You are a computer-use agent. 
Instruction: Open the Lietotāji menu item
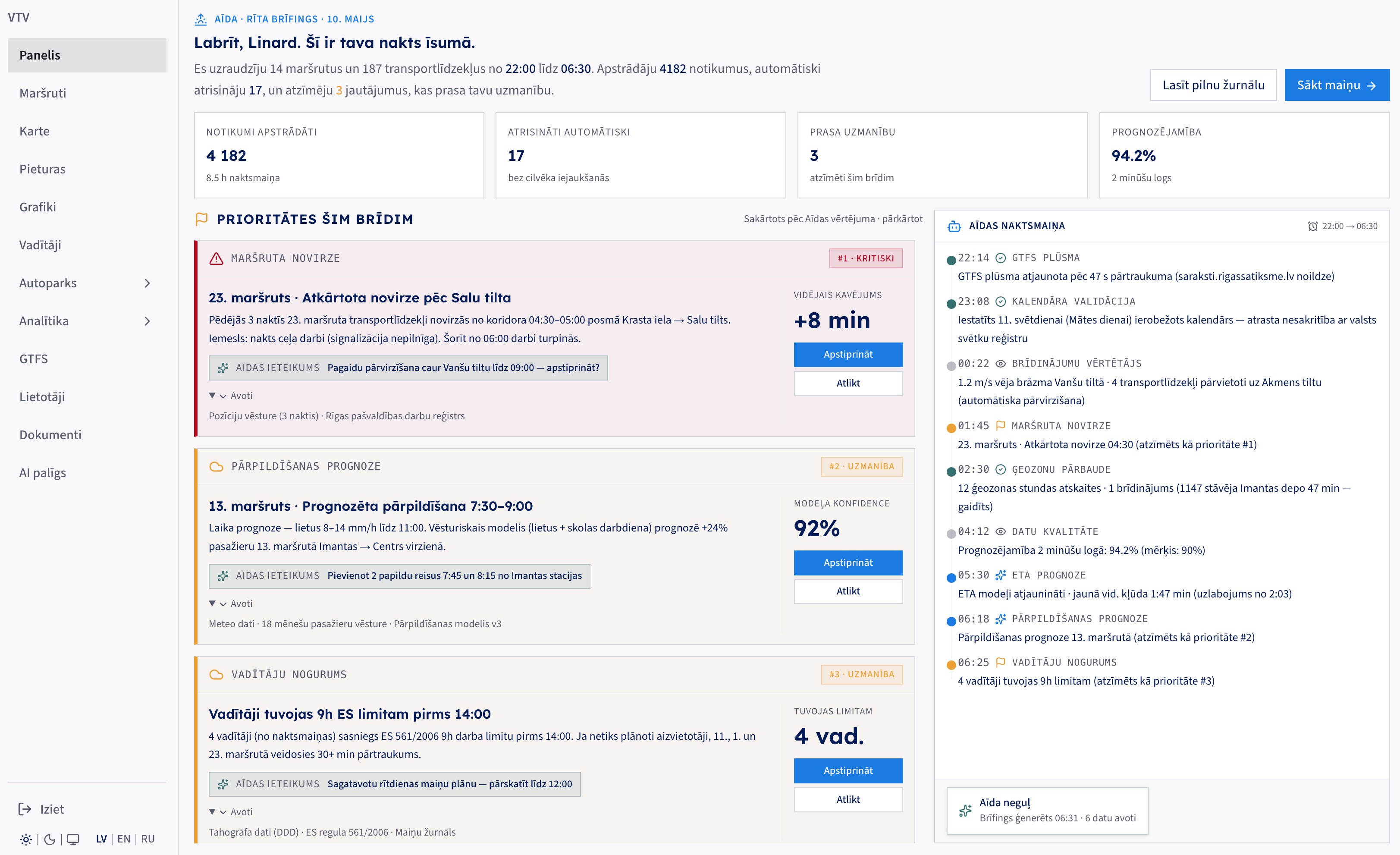point(87,396)
